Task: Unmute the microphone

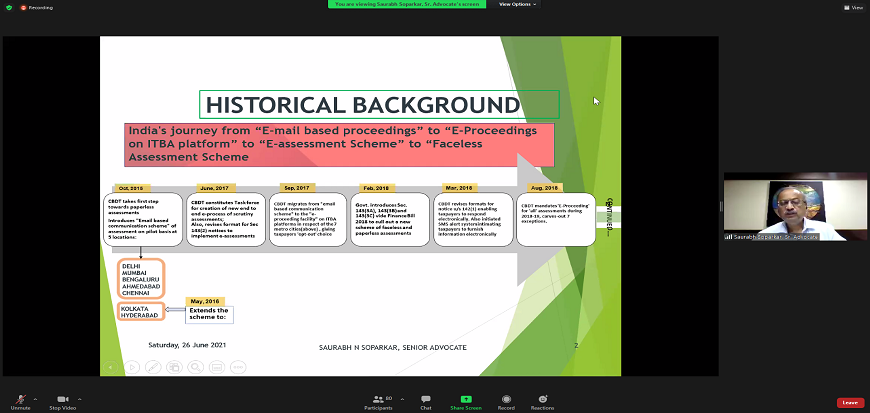Action: pyautogui.click(x=20, y=400)
